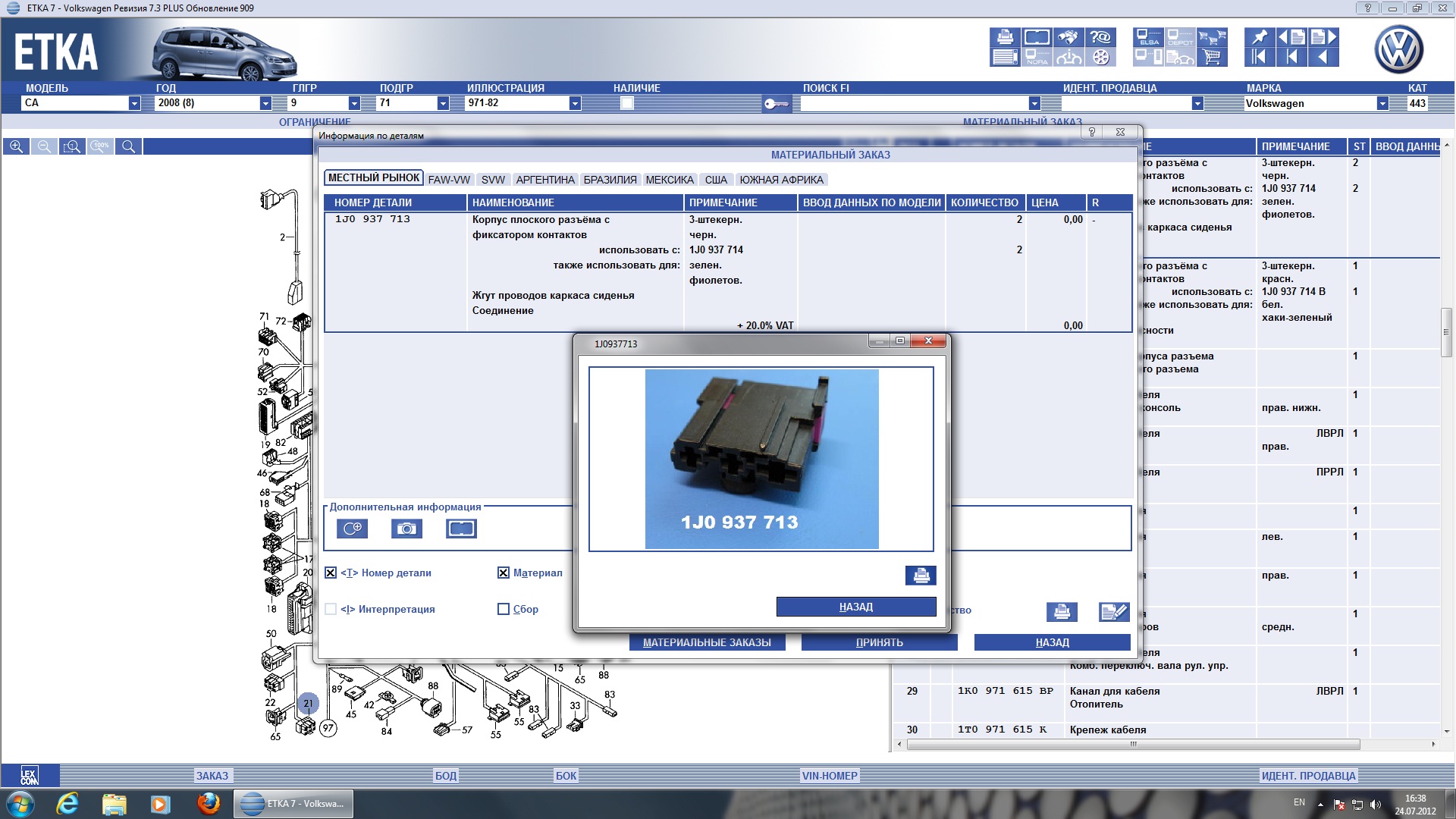Click the key icon next to availability field
The width and height of the screenshot is (1456, 819).
(777, 104)
